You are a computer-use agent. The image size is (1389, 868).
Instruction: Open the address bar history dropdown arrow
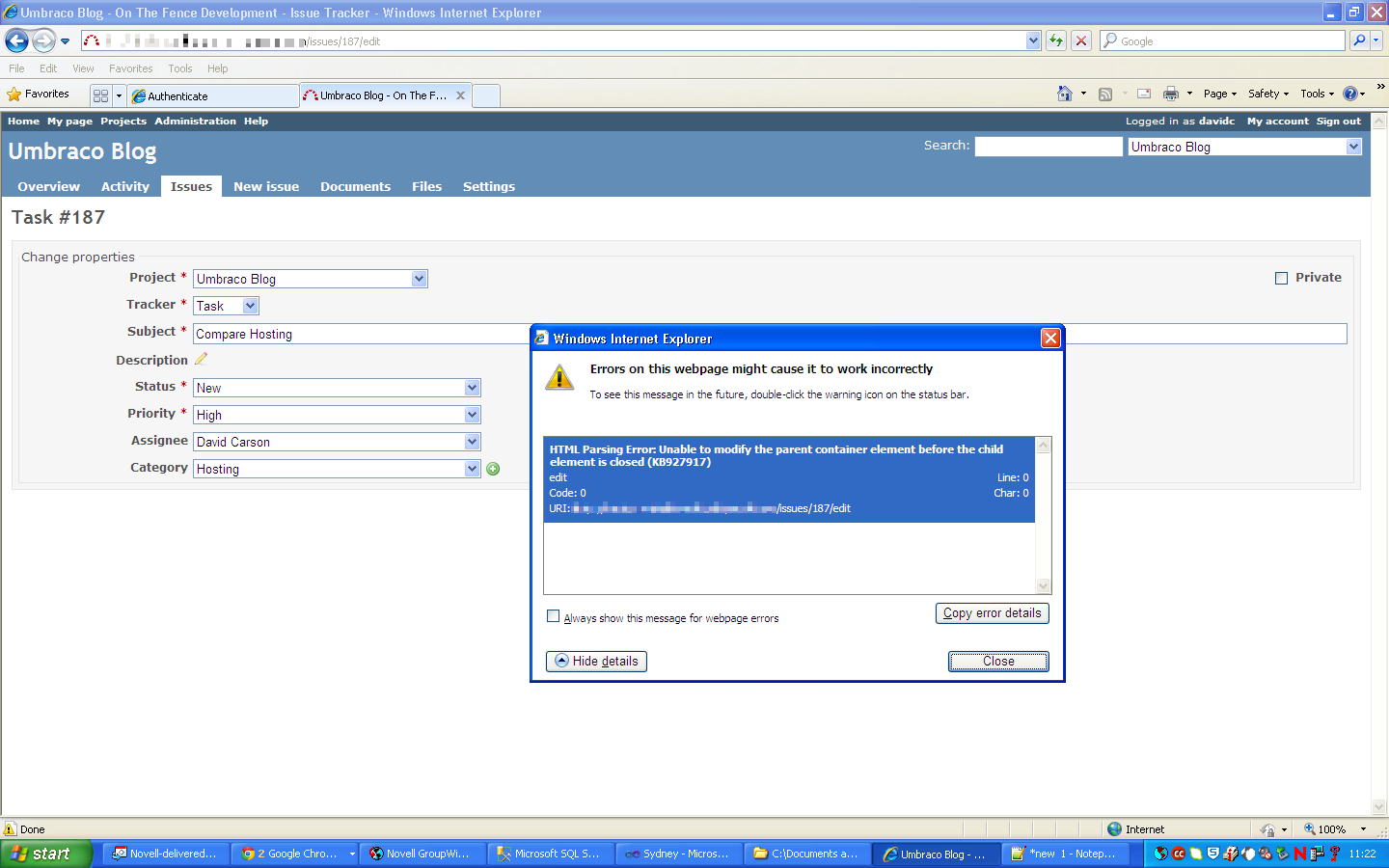click(1033, 41)
